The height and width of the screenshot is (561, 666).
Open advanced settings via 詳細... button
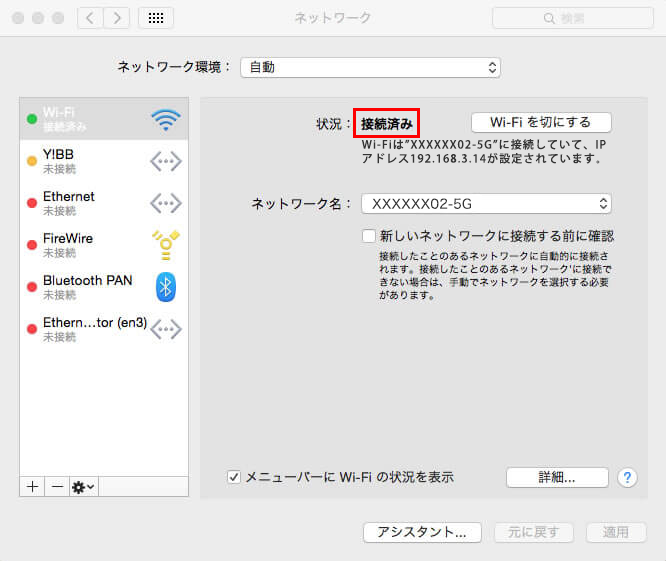[557, 478]
